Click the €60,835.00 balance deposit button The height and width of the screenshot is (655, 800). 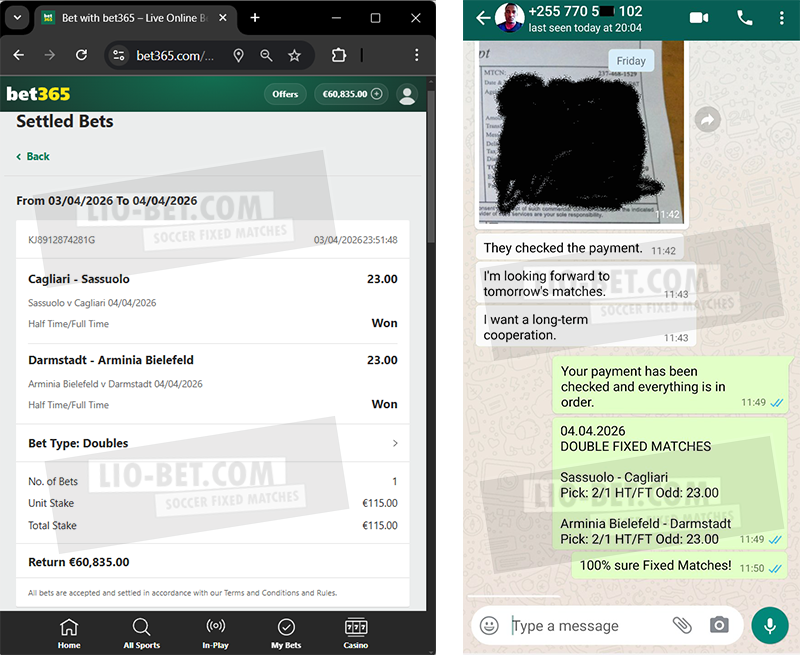tap(350, 94)
